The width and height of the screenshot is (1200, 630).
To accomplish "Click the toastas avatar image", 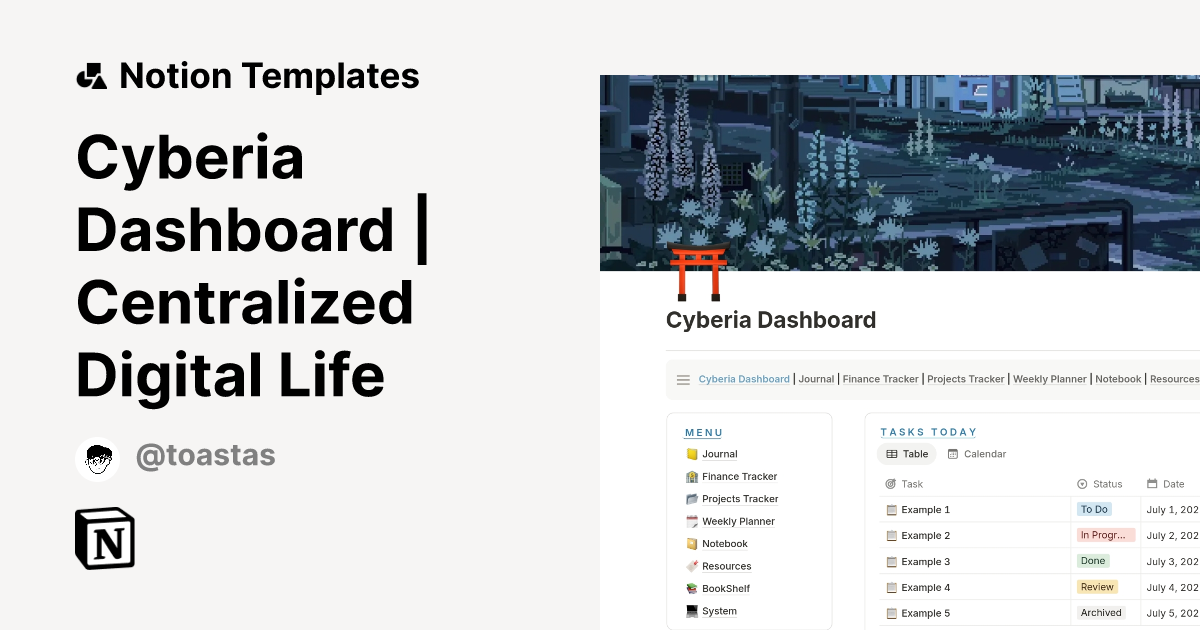I will coord(97,458).
